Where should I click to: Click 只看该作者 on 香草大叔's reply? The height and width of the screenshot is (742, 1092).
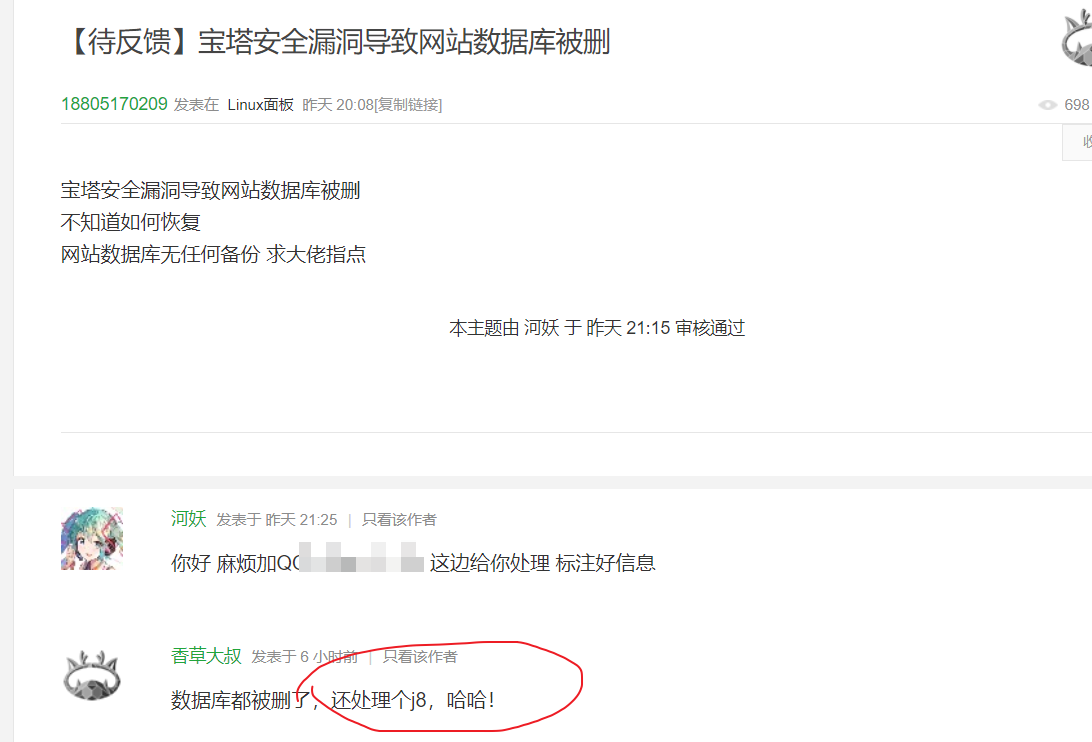coord(420,657)
